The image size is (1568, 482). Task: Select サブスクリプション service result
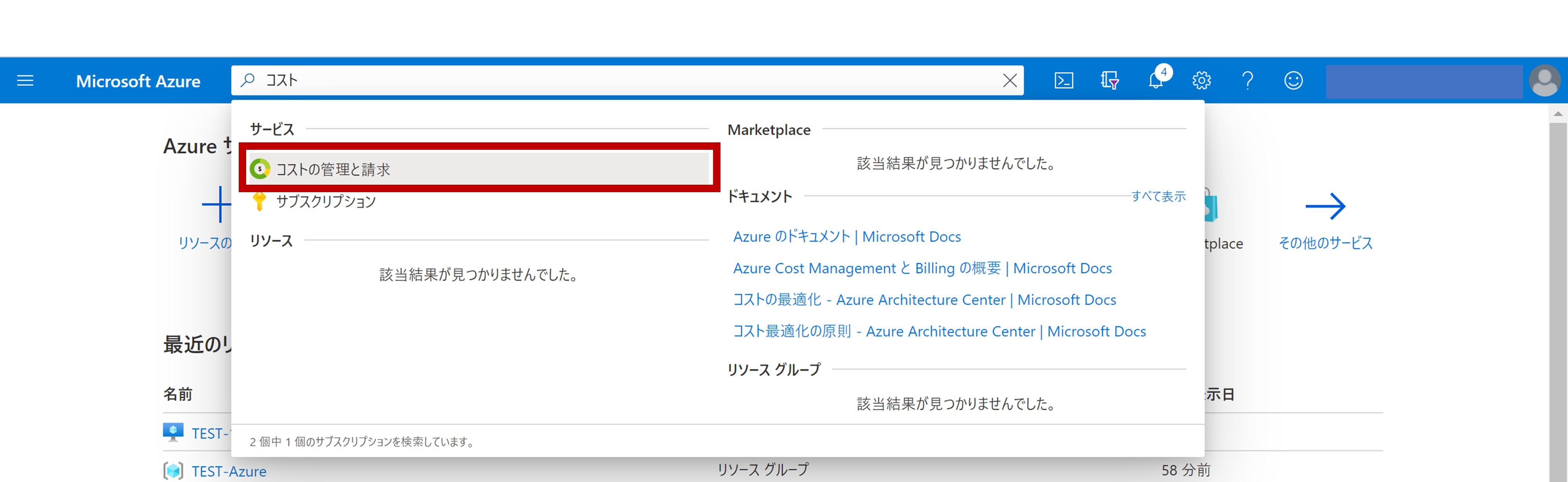point(326,202)
